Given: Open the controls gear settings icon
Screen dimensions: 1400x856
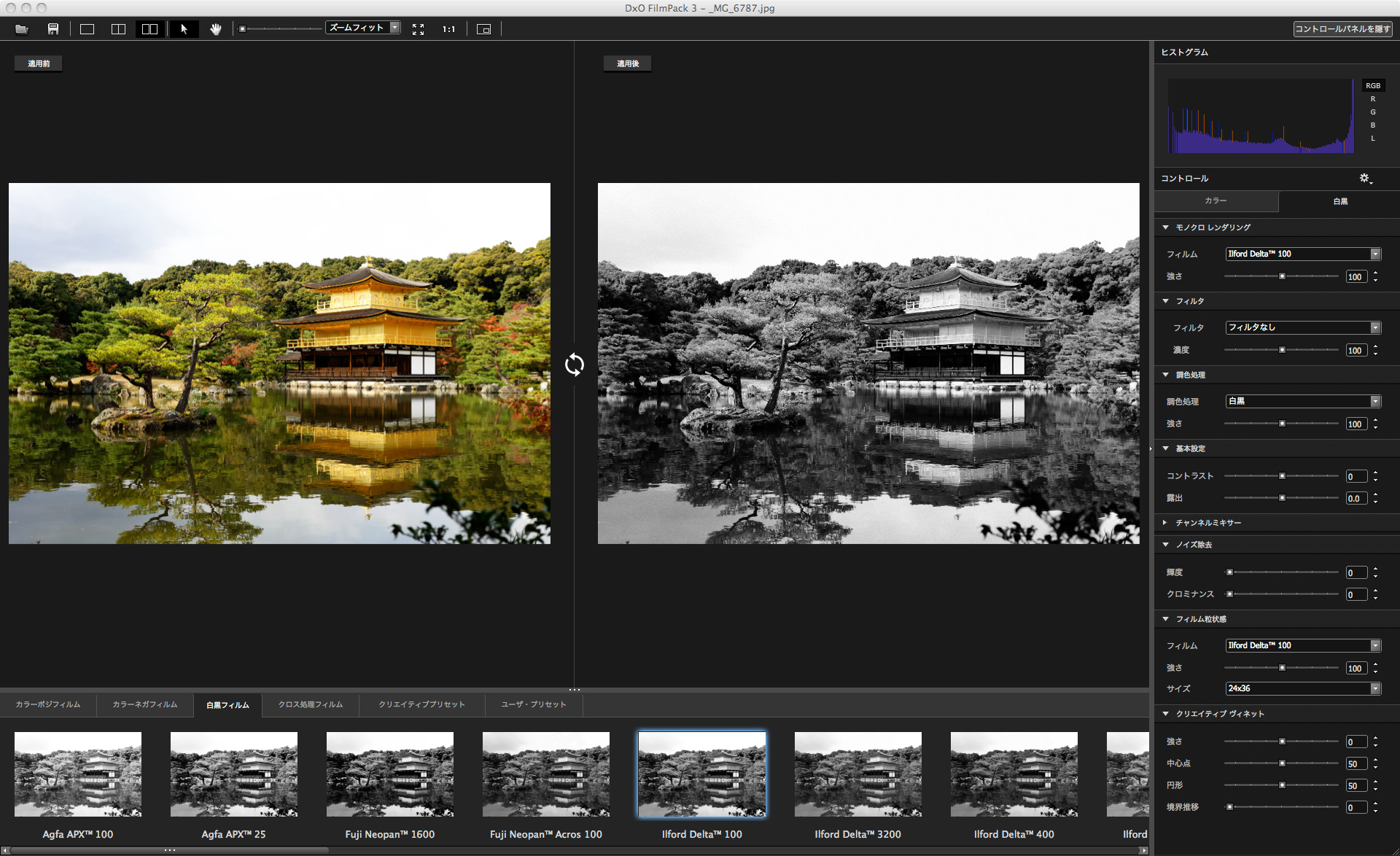Looking at the screenshot, I should click(1365, 179).
